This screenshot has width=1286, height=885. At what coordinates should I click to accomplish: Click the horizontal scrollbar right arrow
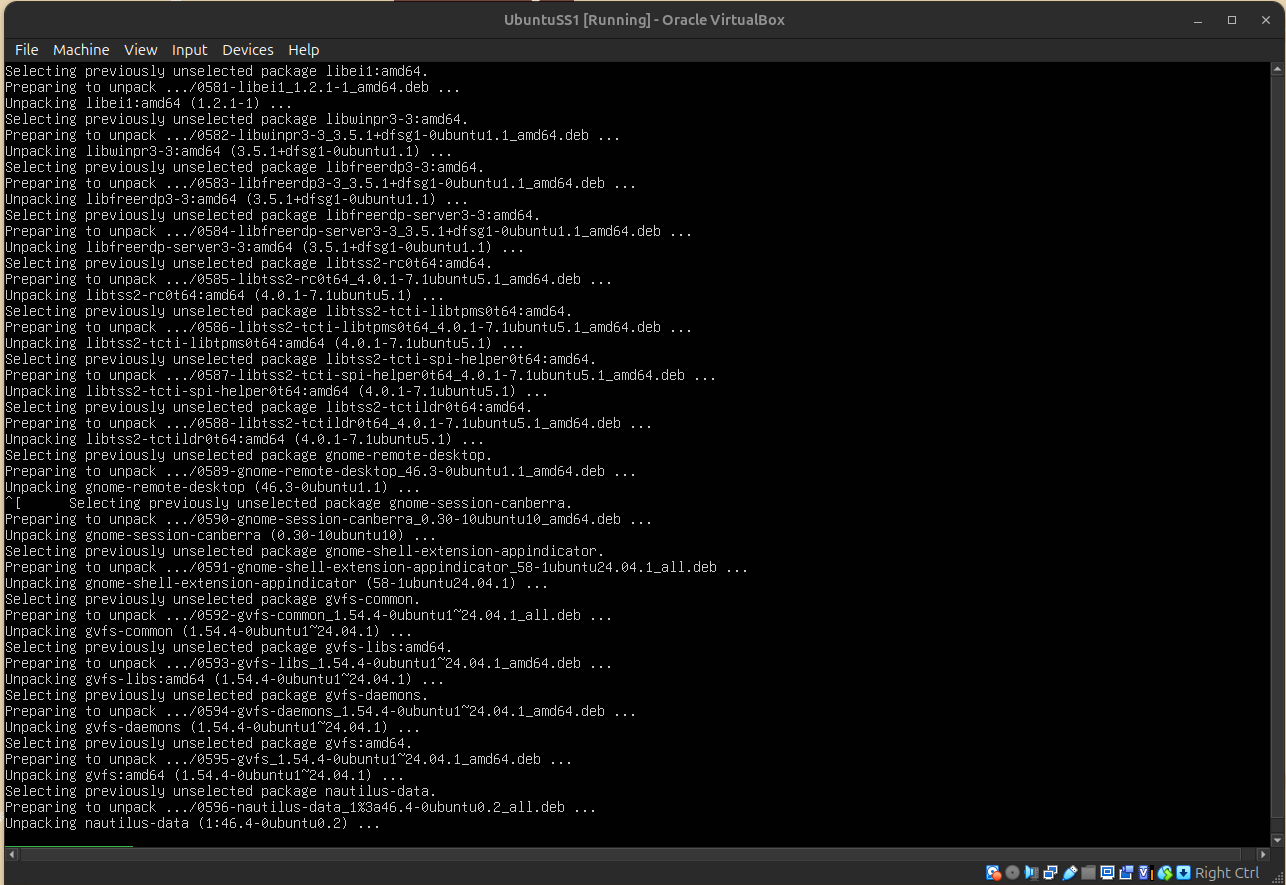1262,855
